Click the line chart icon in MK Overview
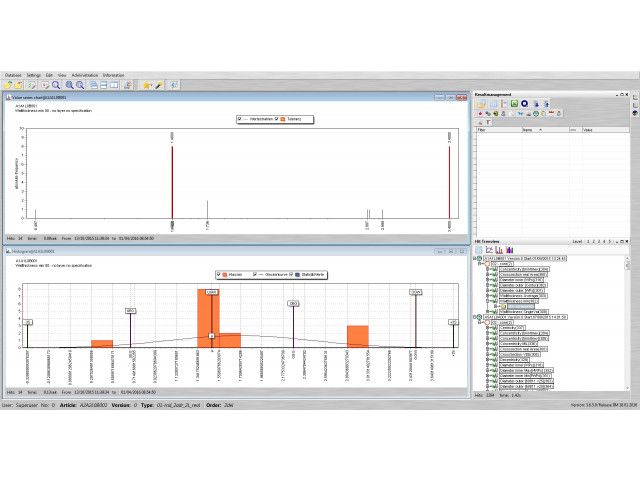The height and width of the screenshot is (480, 640). (490, 250)
